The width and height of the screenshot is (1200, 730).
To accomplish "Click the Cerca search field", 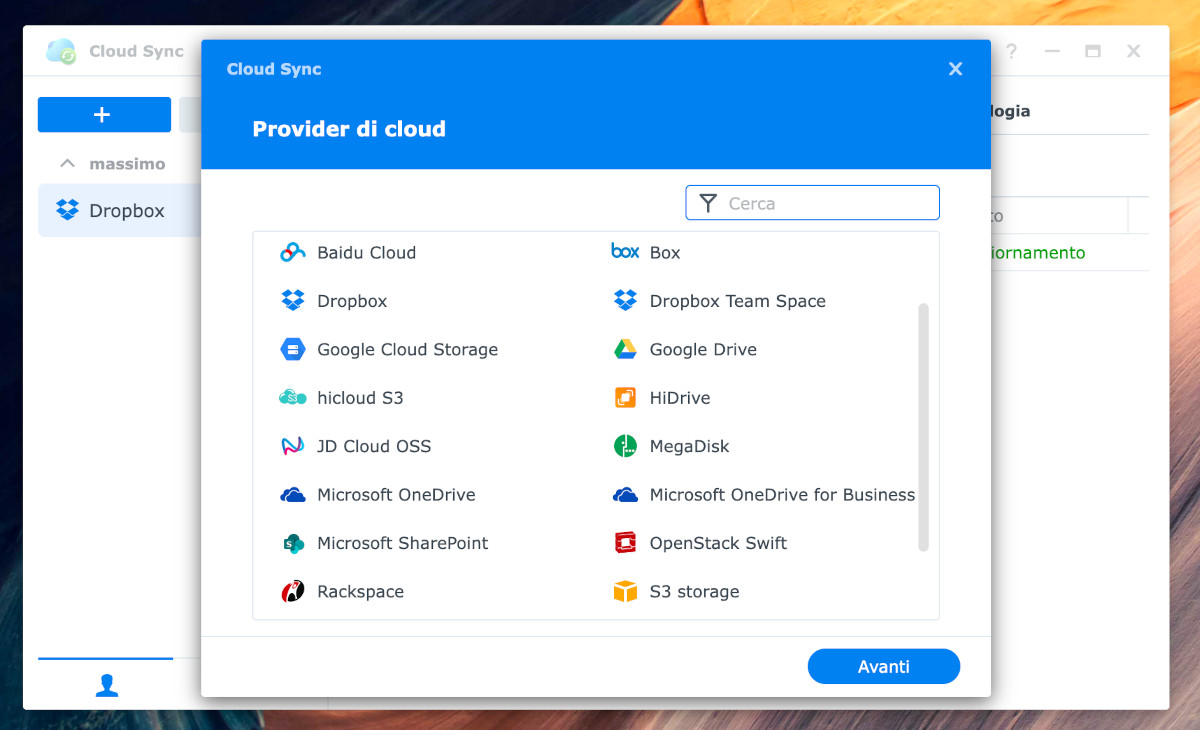I will tap(812, 203).
